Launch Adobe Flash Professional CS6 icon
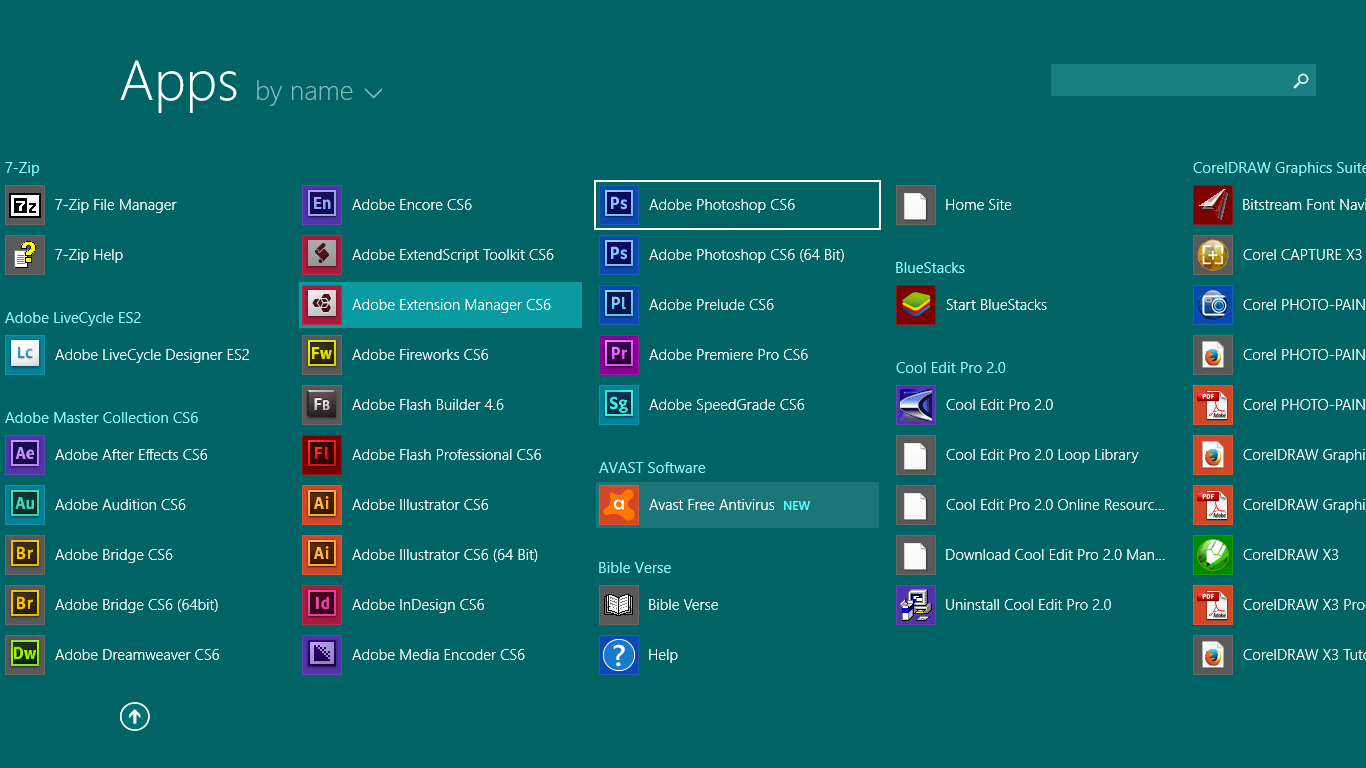The height and width of the screenshot is (768, 1366). click(322, 455)
